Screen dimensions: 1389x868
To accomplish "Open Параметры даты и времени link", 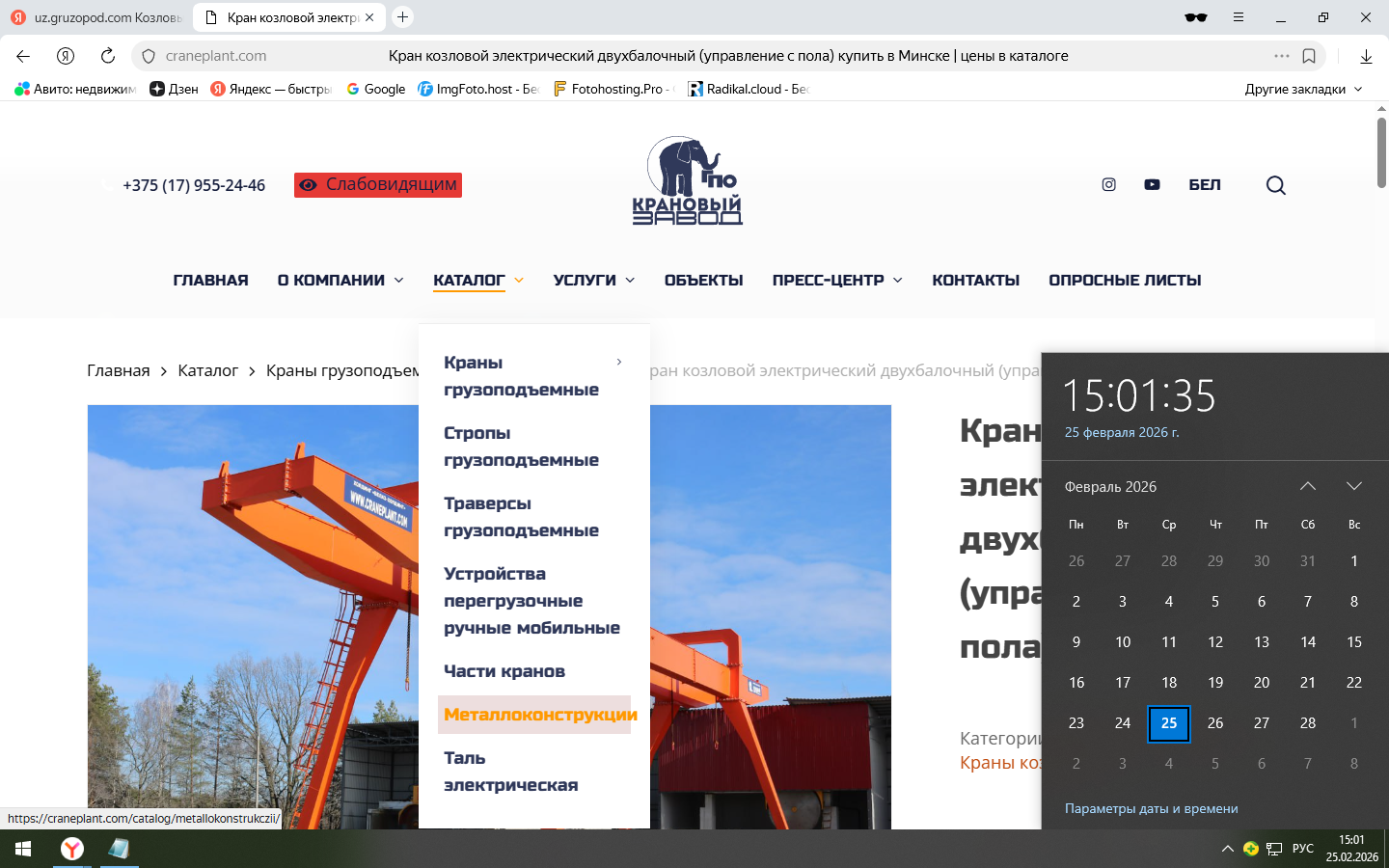I will tap(1152, 808).
